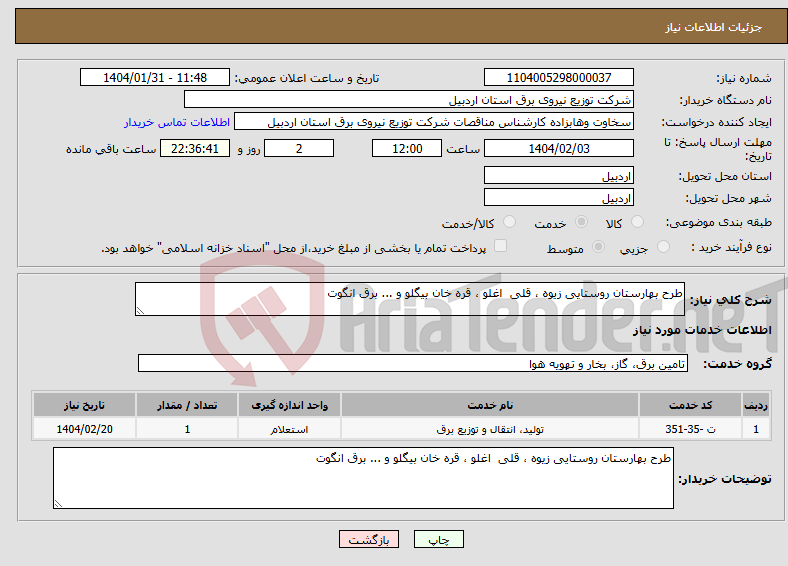Click the واحد اندازه گیری column header
Image resolution: width=788 pixels, height=566 pixels.
289,405
